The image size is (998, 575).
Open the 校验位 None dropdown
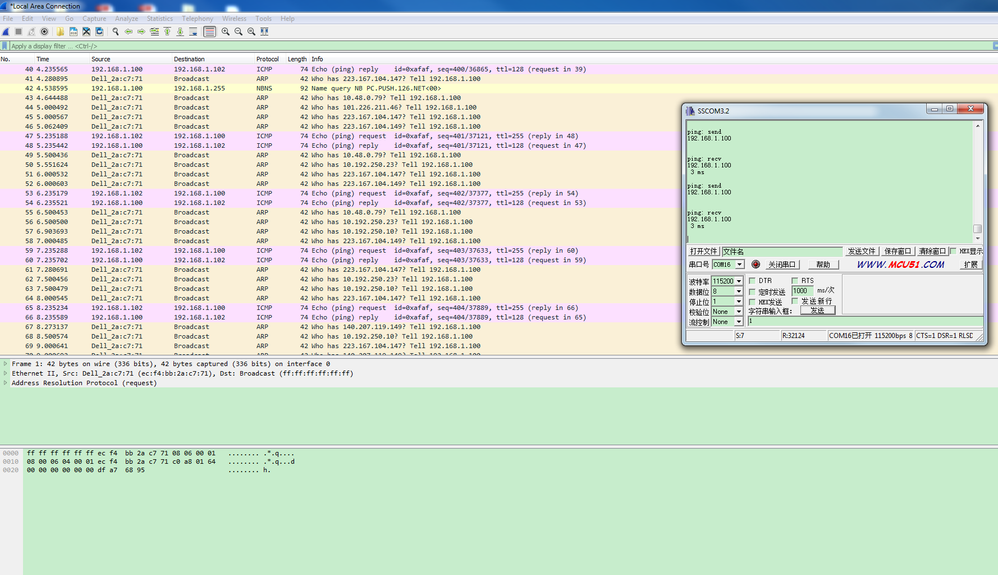click(x=739, y=312)
